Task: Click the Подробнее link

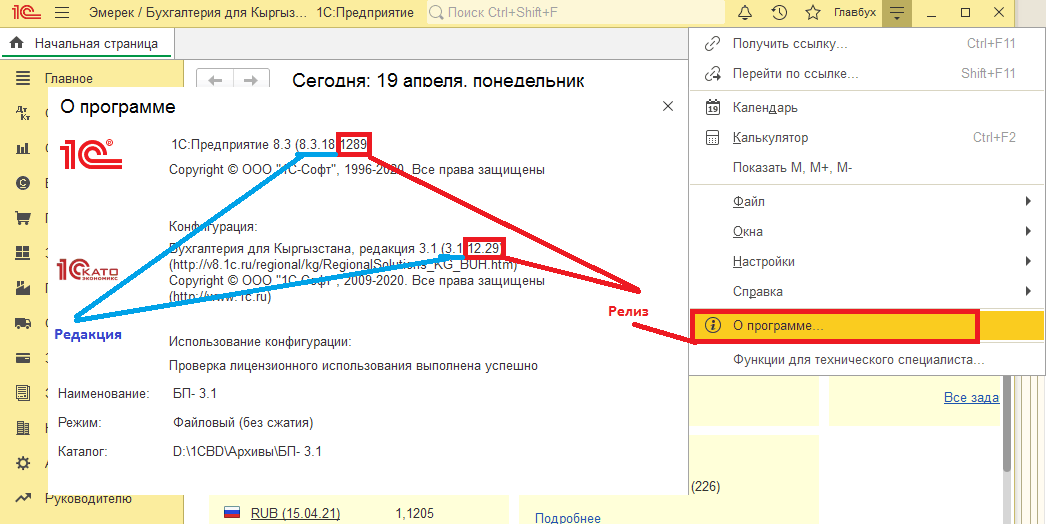Action: point(567,517)
